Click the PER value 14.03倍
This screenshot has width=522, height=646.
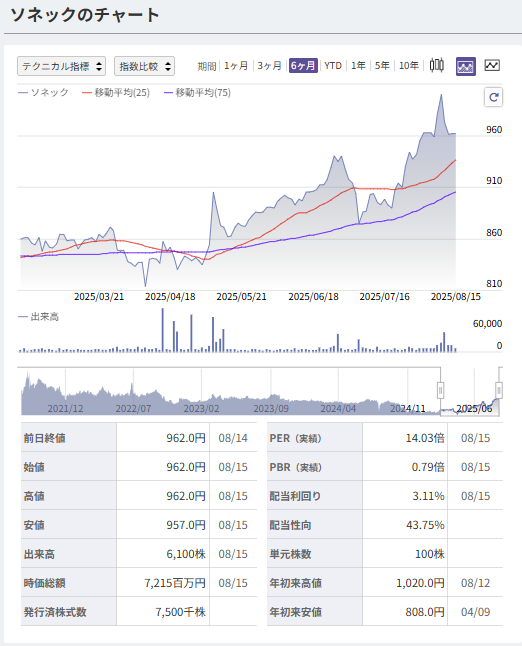pyautogui.click(x=425, y=438)
